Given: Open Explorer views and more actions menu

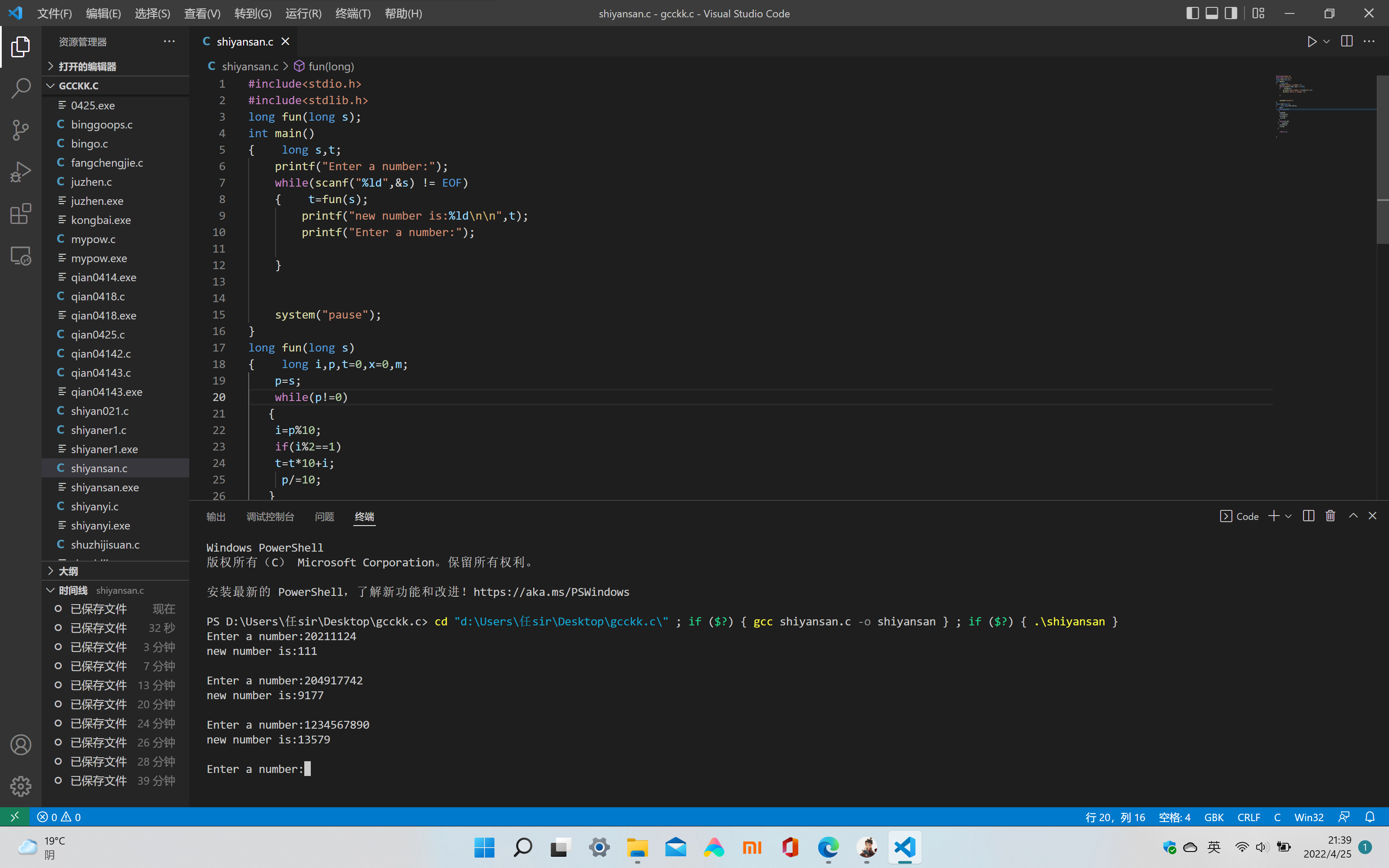Looking at the screenshot, I should pyautogui.click(x=169, y=41).
